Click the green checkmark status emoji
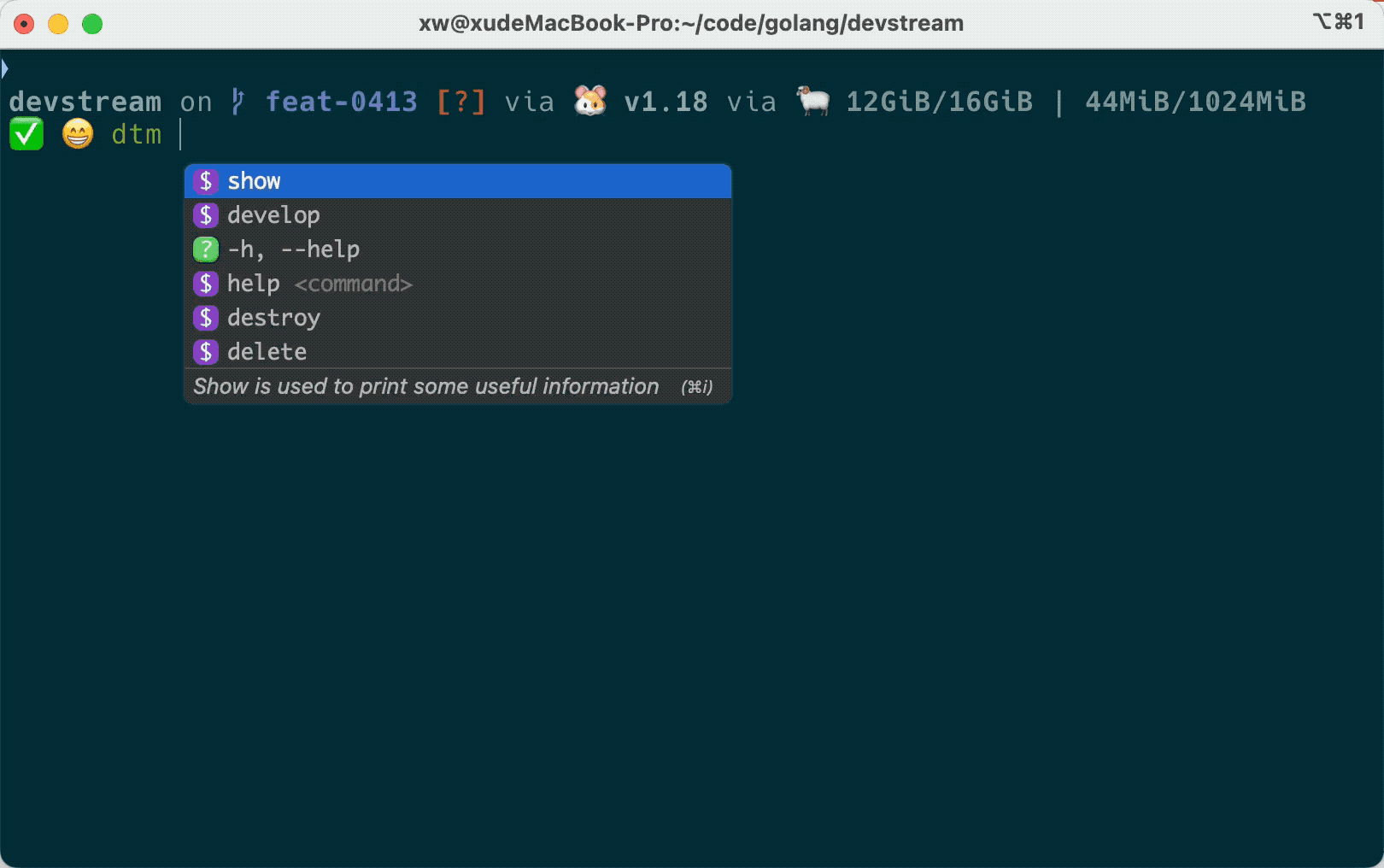Viewport: 1384px width, 868px height. (26, 134)
